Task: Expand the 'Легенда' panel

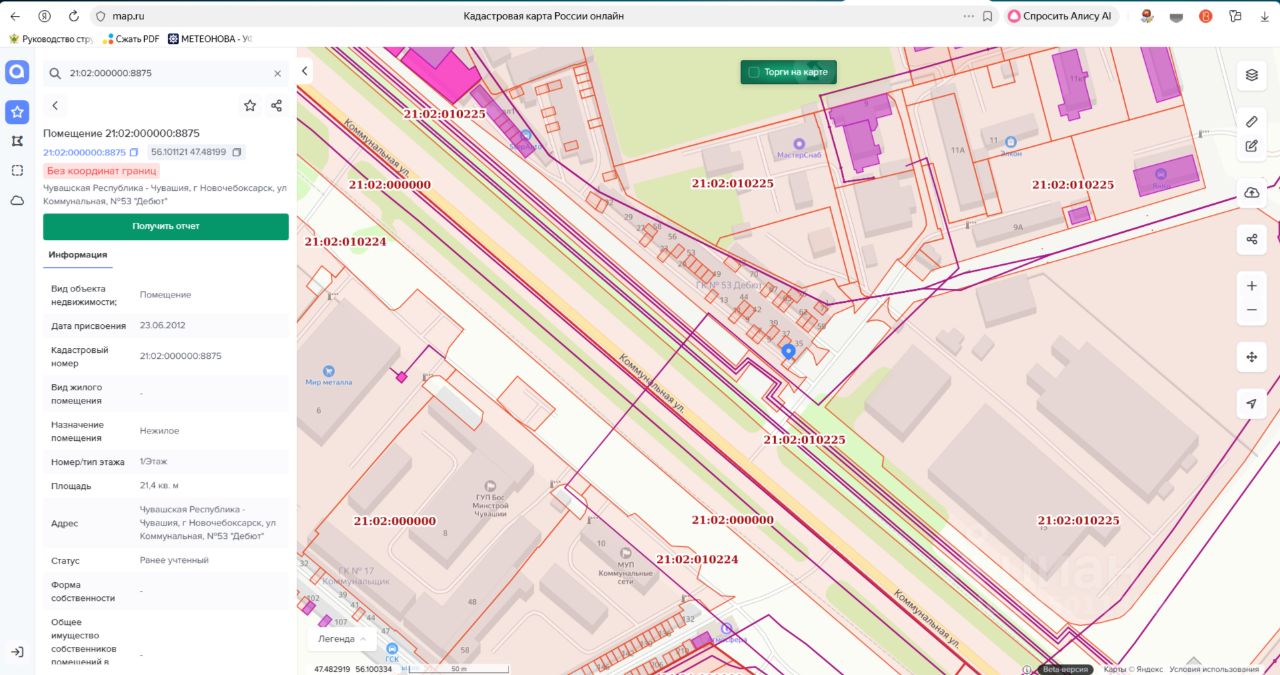Action: tap(342, 638)
